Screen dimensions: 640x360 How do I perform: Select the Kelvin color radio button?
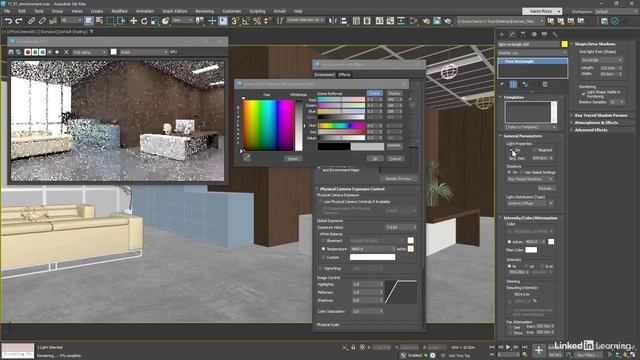pyautogui.click(x=509, y=242)
